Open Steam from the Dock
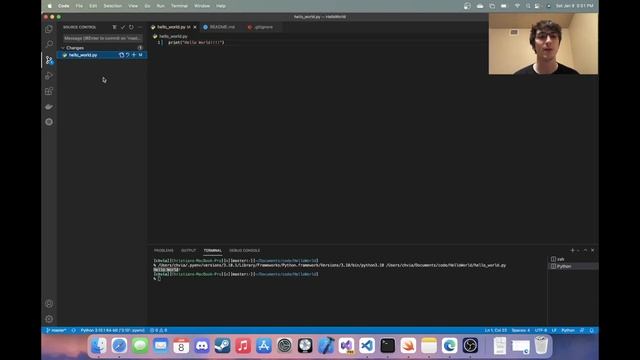This screenshot has width=640, height=360. [222, 346]
